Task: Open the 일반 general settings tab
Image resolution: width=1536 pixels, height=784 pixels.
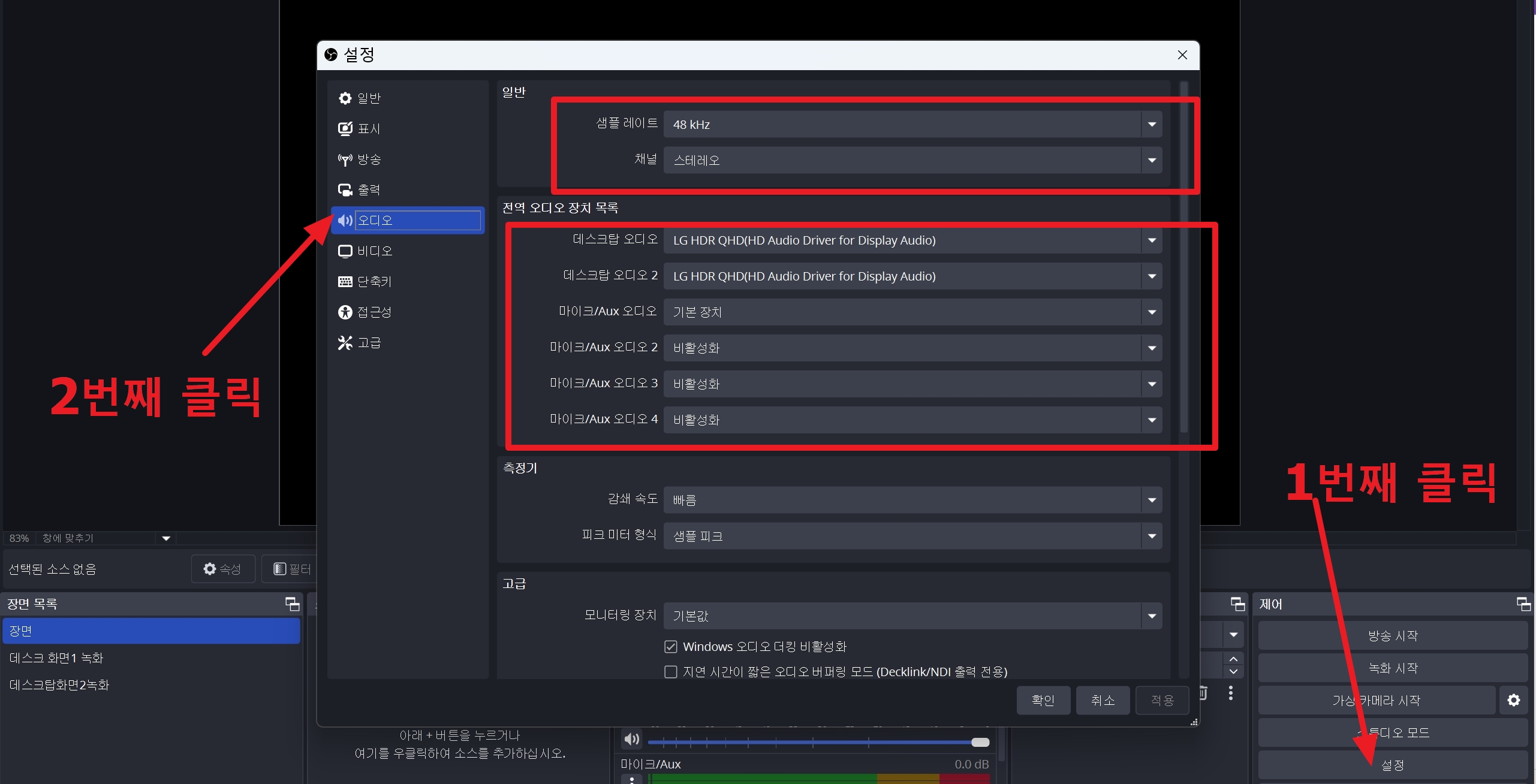Action: (368, 98)
